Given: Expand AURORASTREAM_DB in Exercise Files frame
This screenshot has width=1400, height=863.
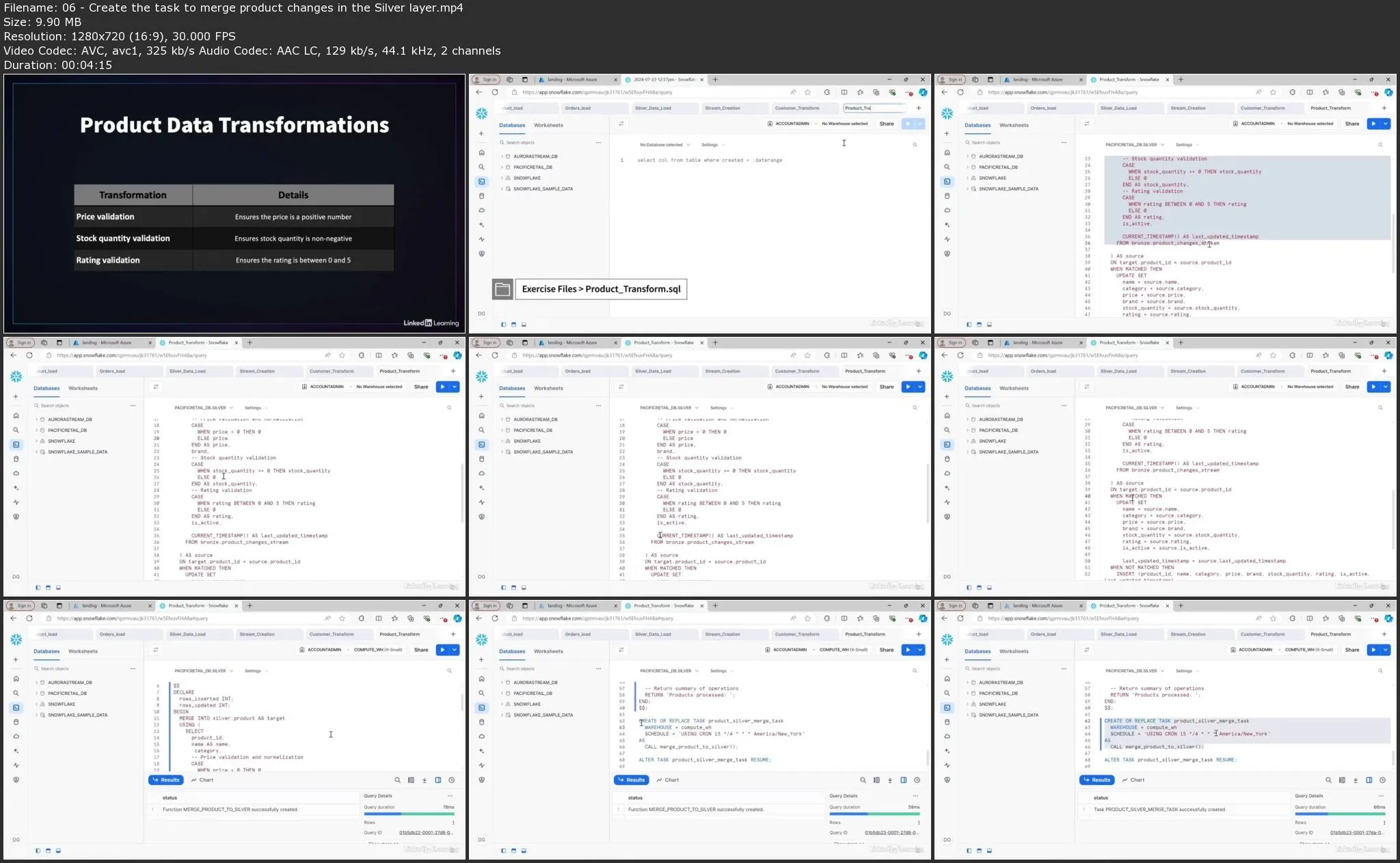Looking at the screenshot, I should (502, 156).
